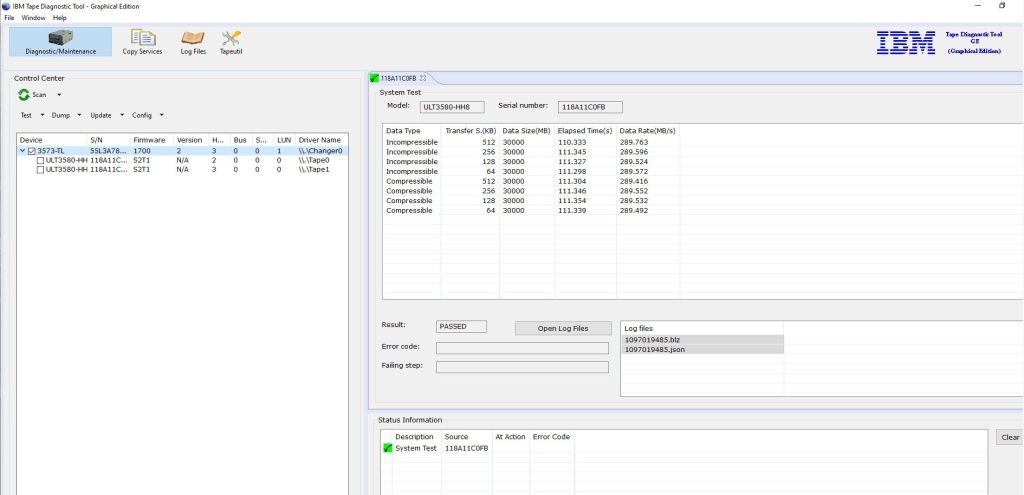The image size is (1024, 495).
Task: Click Open Log Files button
Action: point(563,328)
